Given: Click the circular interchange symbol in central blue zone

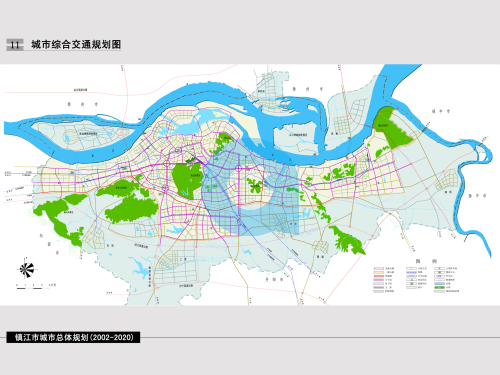Looking at the screenshot, I should 239,169.
